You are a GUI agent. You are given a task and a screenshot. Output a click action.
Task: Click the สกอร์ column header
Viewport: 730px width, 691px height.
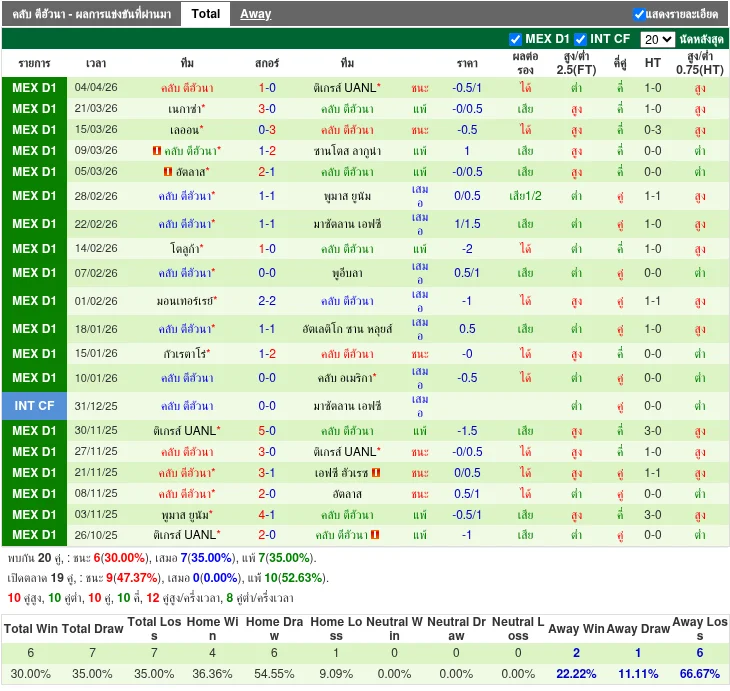[267, 63]
